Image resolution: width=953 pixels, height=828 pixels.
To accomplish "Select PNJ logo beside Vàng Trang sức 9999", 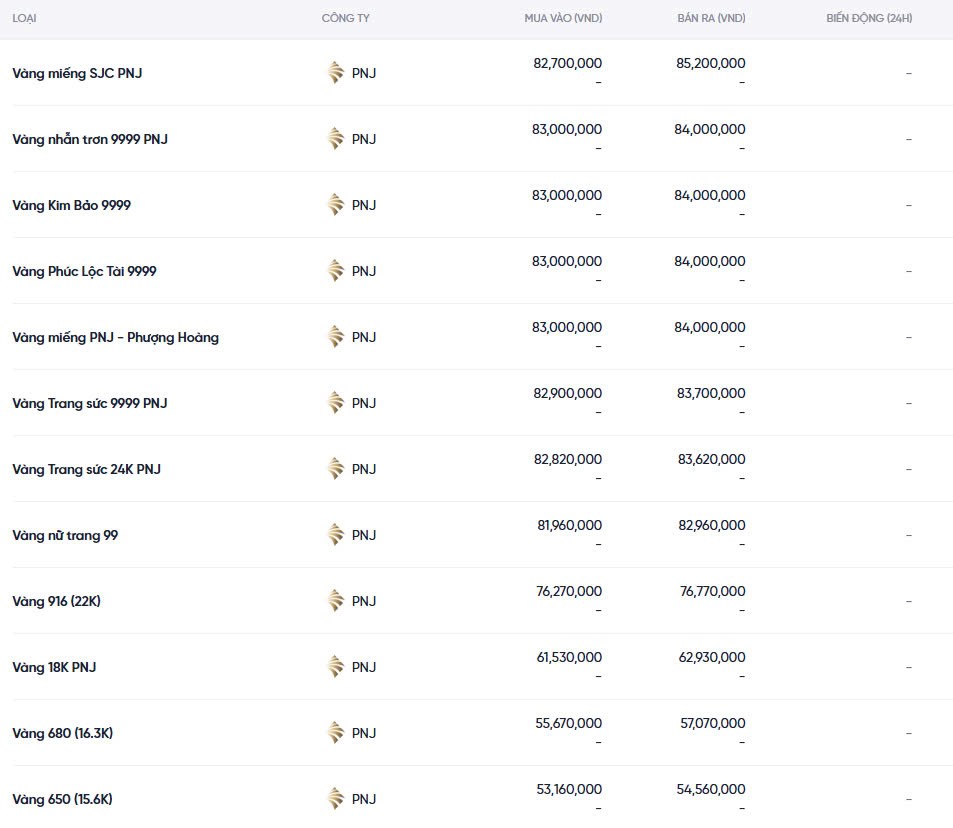I will pos(336,403).
